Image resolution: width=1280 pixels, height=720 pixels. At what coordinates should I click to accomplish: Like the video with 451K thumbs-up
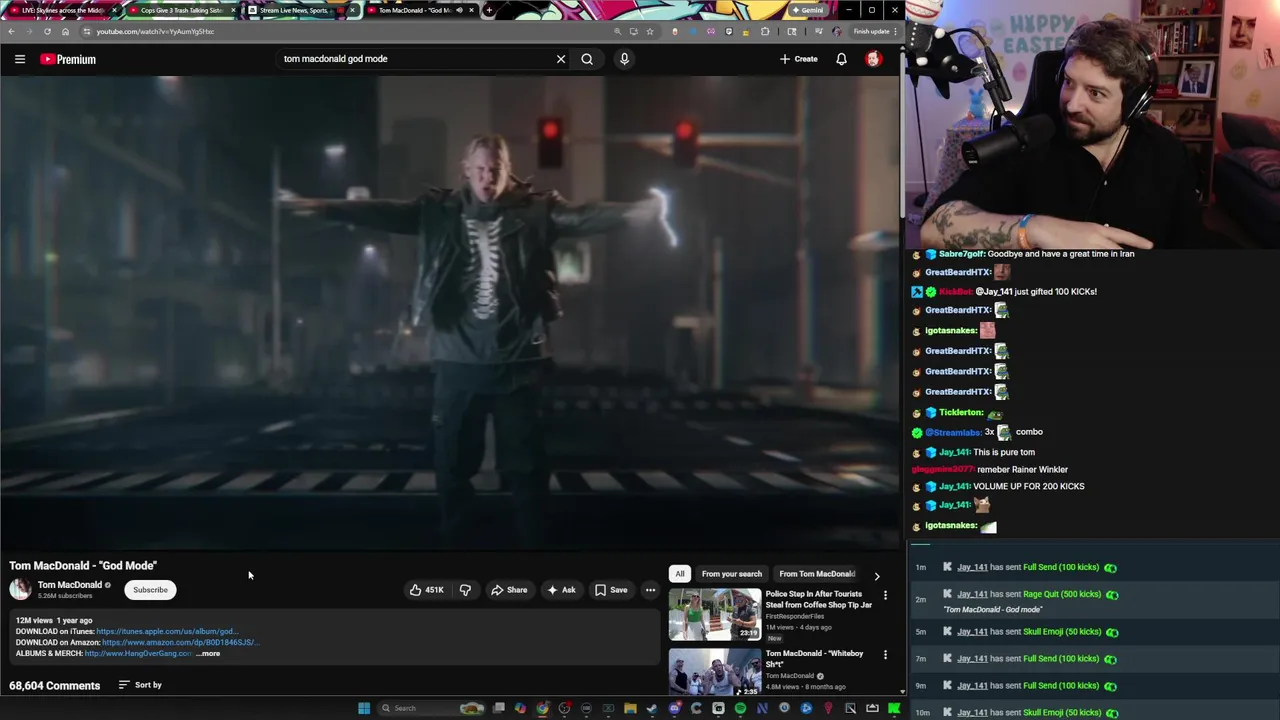427,590
